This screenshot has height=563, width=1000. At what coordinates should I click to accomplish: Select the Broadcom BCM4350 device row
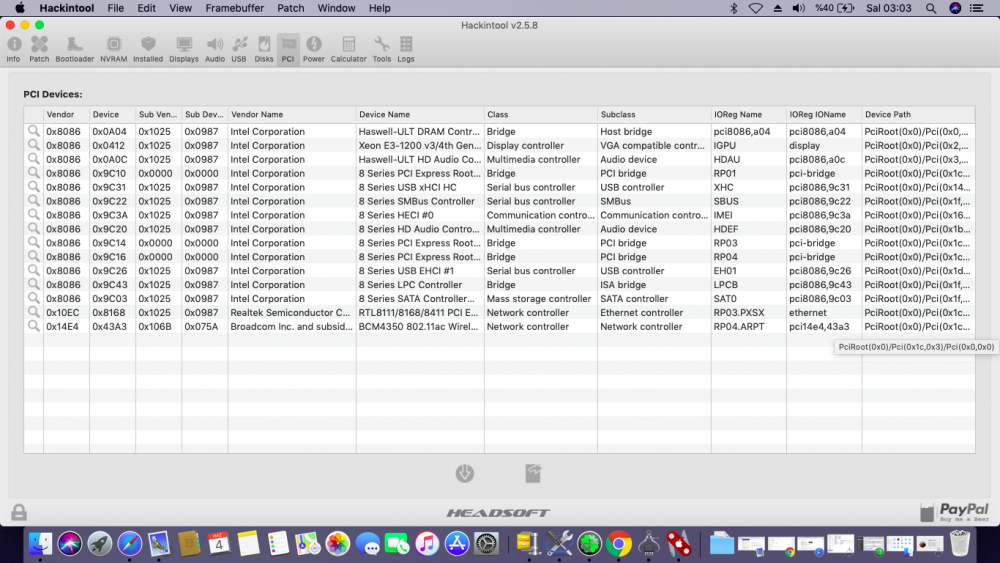click(x=420, y=327)
